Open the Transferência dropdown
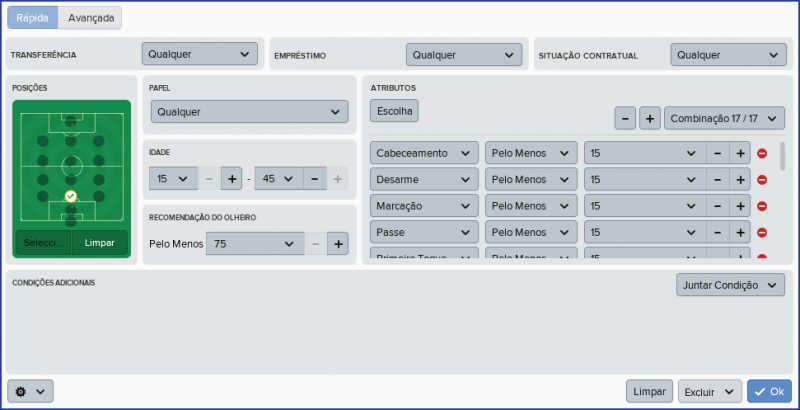The width and height of the screenshot is (800, 410). tap(200, 54)
